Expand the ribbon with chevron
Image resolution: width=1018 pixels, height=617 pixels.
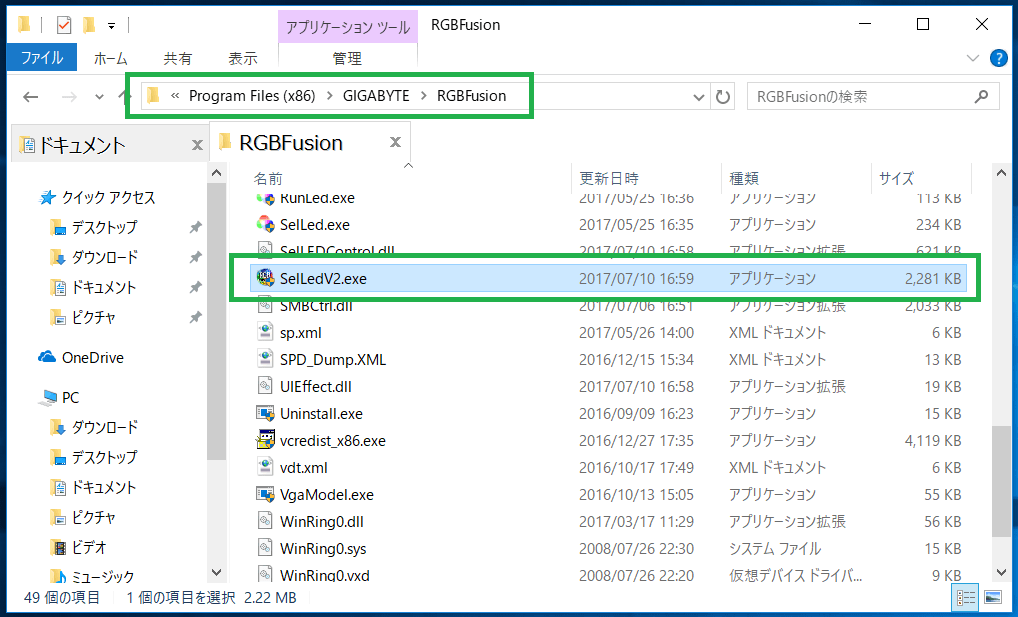(973, 58)
